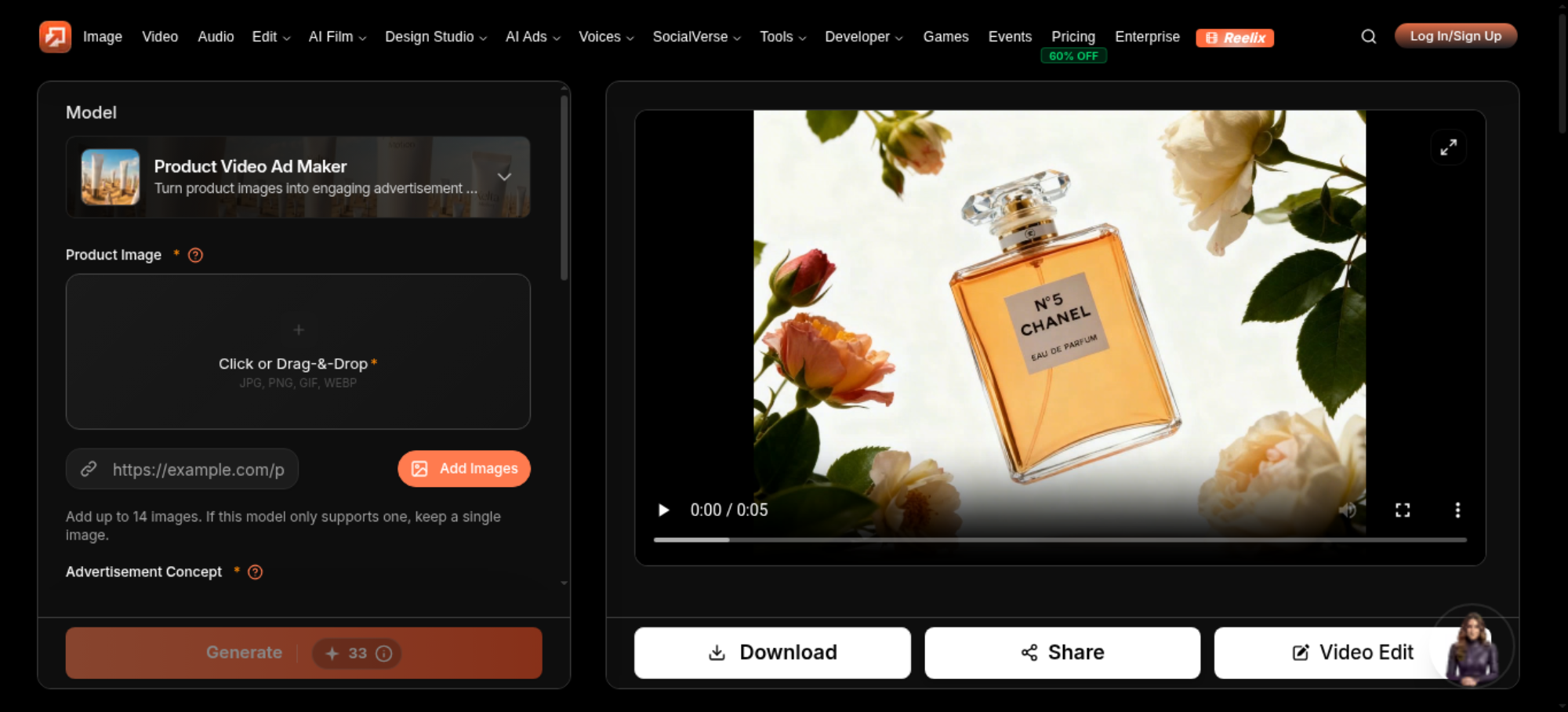Open the AI assistant avatar

click(1472, 648)
